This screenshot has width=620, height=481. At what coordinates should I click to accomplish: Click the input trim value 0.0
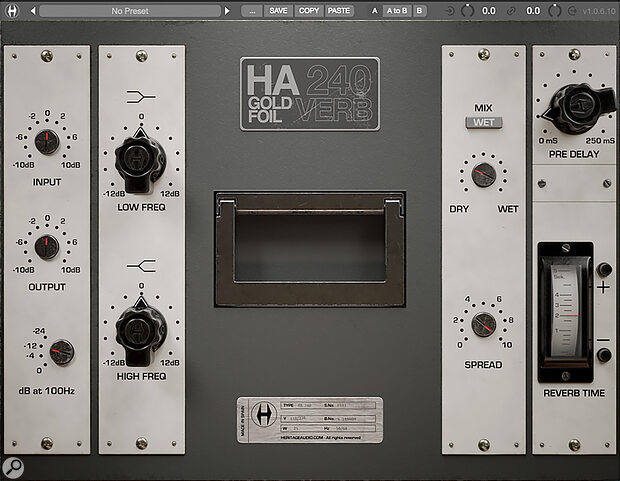[489, 11]
